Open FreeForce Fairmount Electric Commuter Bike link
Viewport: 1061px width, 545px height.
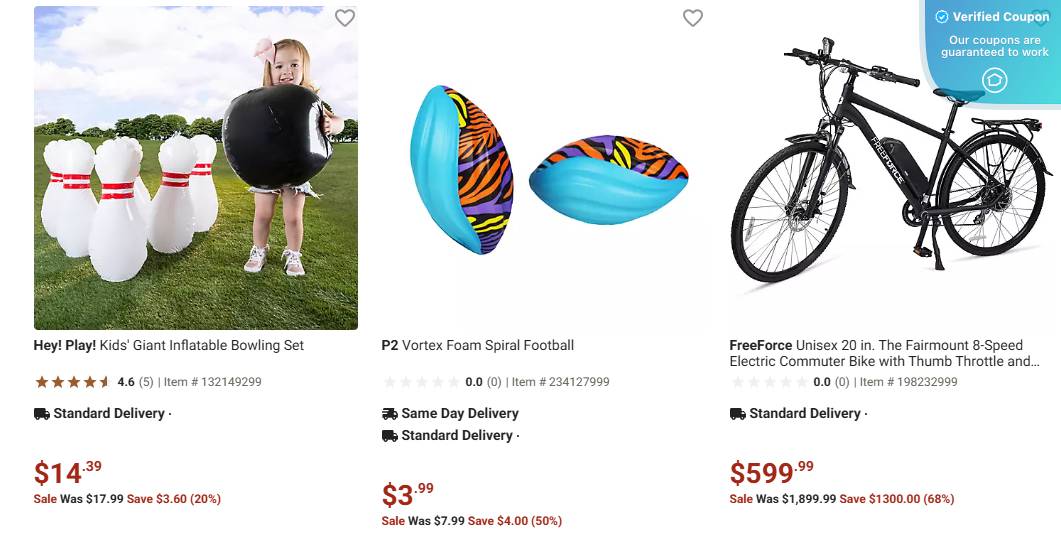pos(884,354)
